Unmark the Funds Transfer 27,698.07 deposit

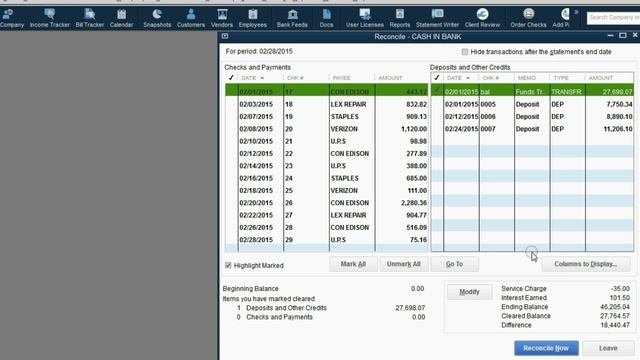(x=532, y=91)
